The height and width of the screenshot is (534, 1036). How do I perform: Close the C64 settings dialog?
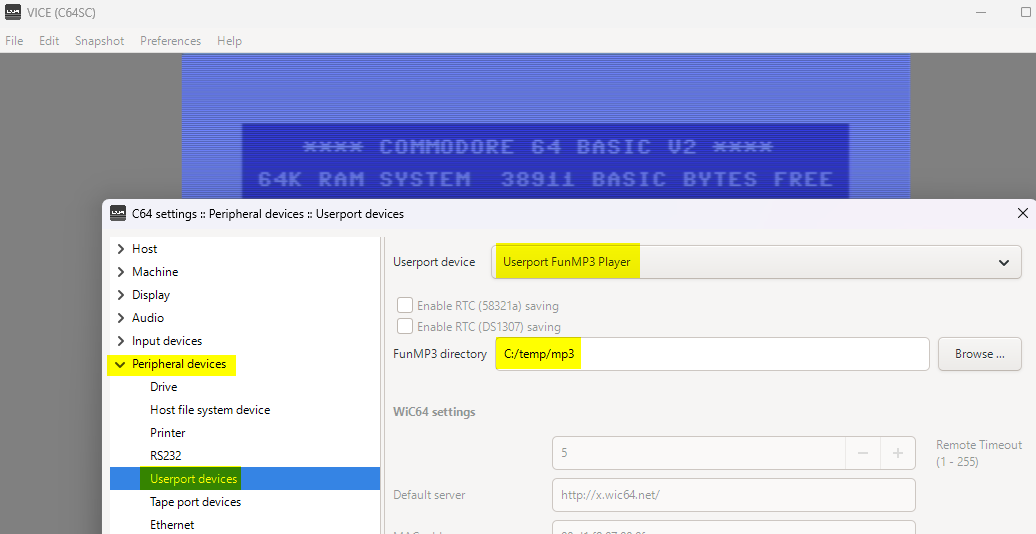tap(1022, 213)
